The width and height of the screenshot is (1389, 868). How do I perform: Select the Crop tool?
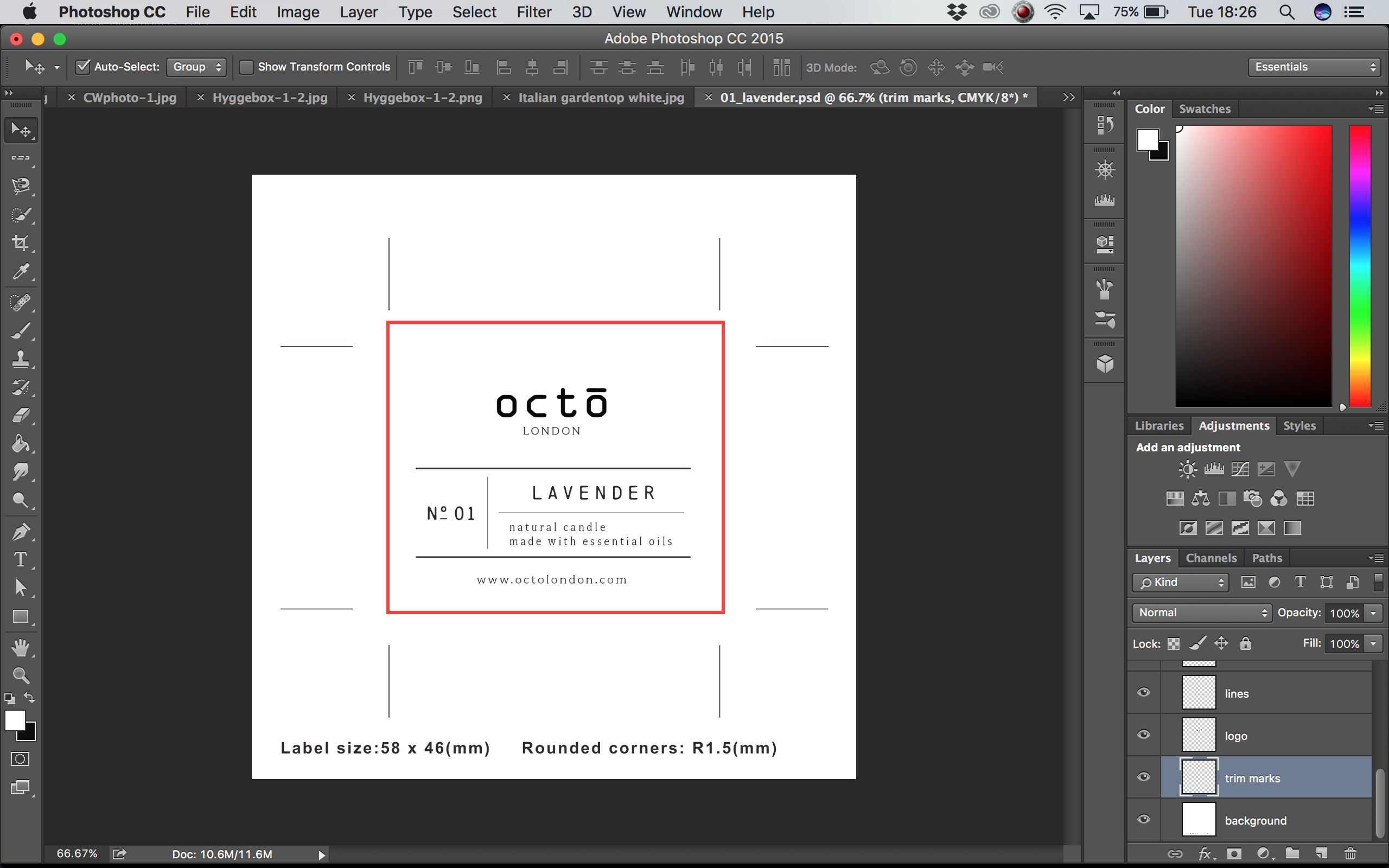[x=21, y=243]
